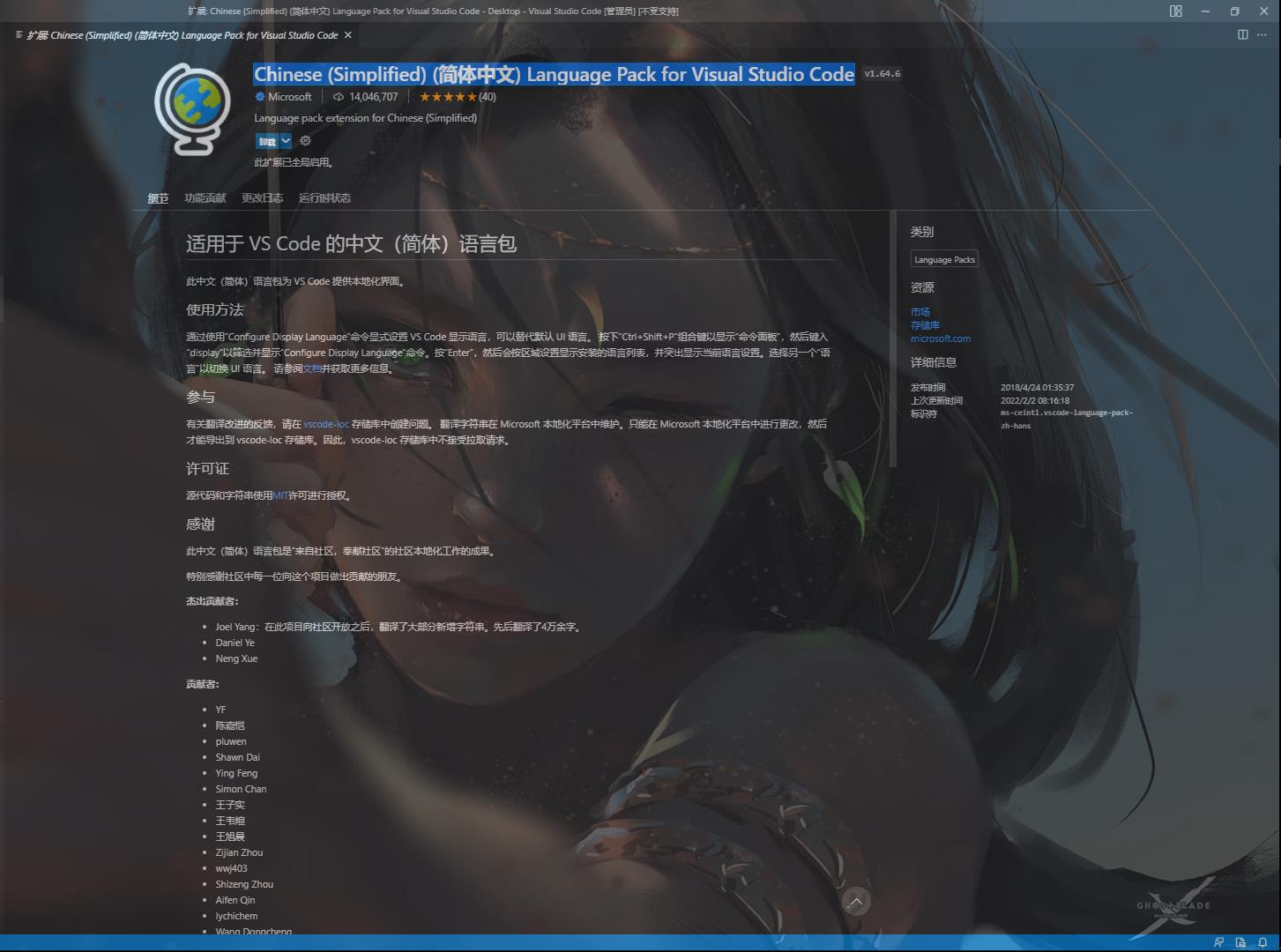Click the 使用方法 section heading

214,309
